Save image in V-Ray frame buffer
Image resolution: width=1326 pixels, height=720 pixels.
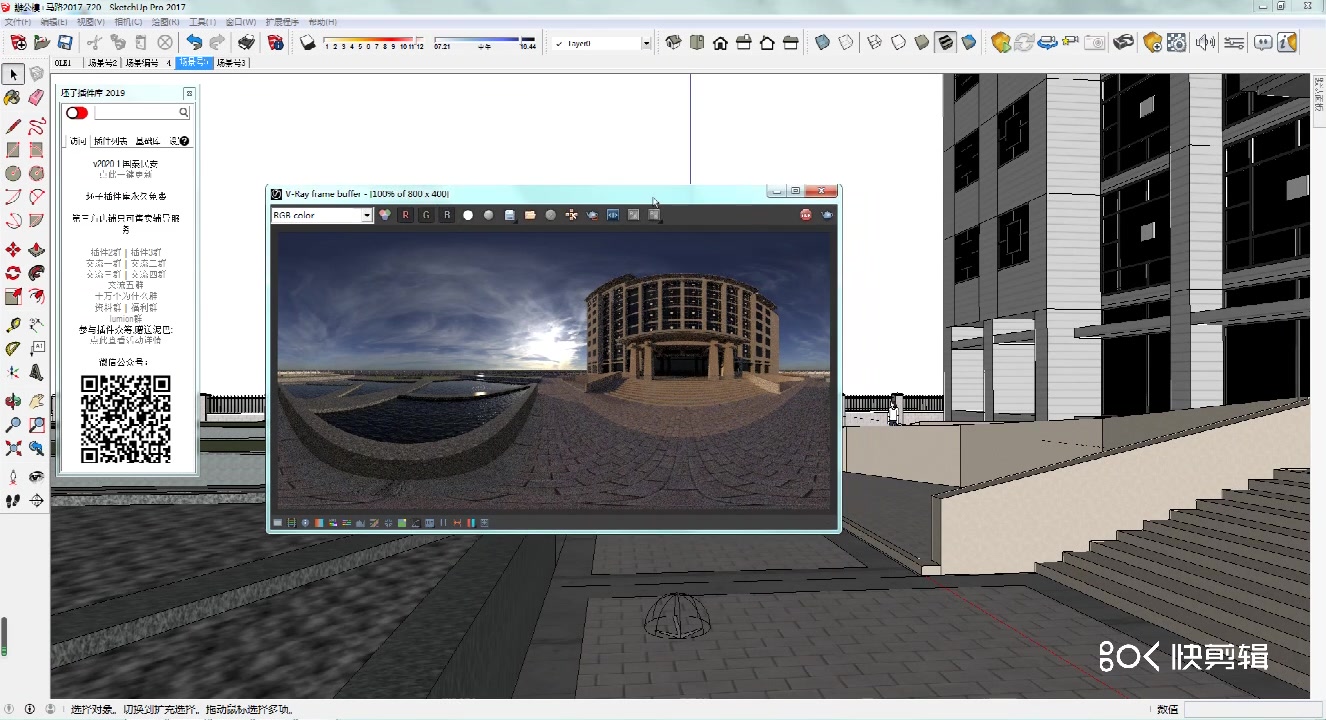click(x=510, y=215)
